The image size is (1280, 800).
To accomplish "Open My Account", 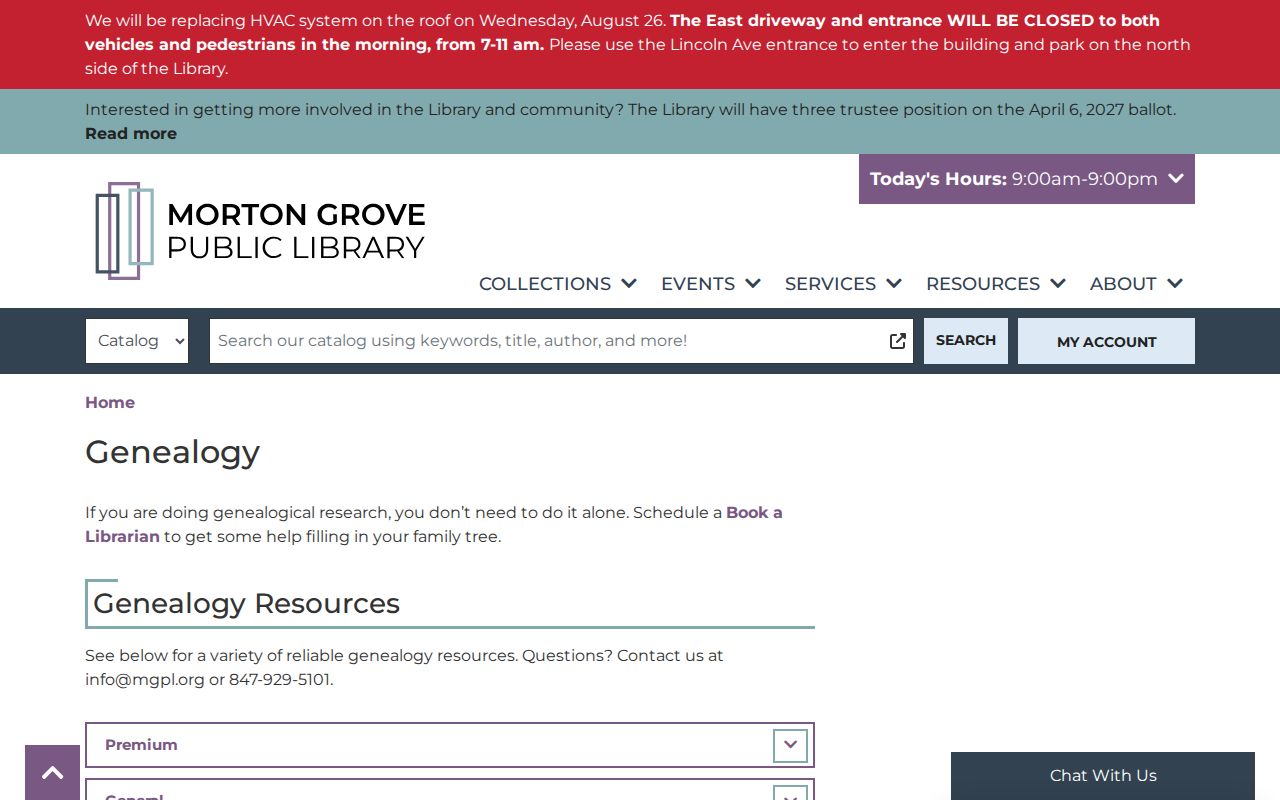I will 1106,341.
